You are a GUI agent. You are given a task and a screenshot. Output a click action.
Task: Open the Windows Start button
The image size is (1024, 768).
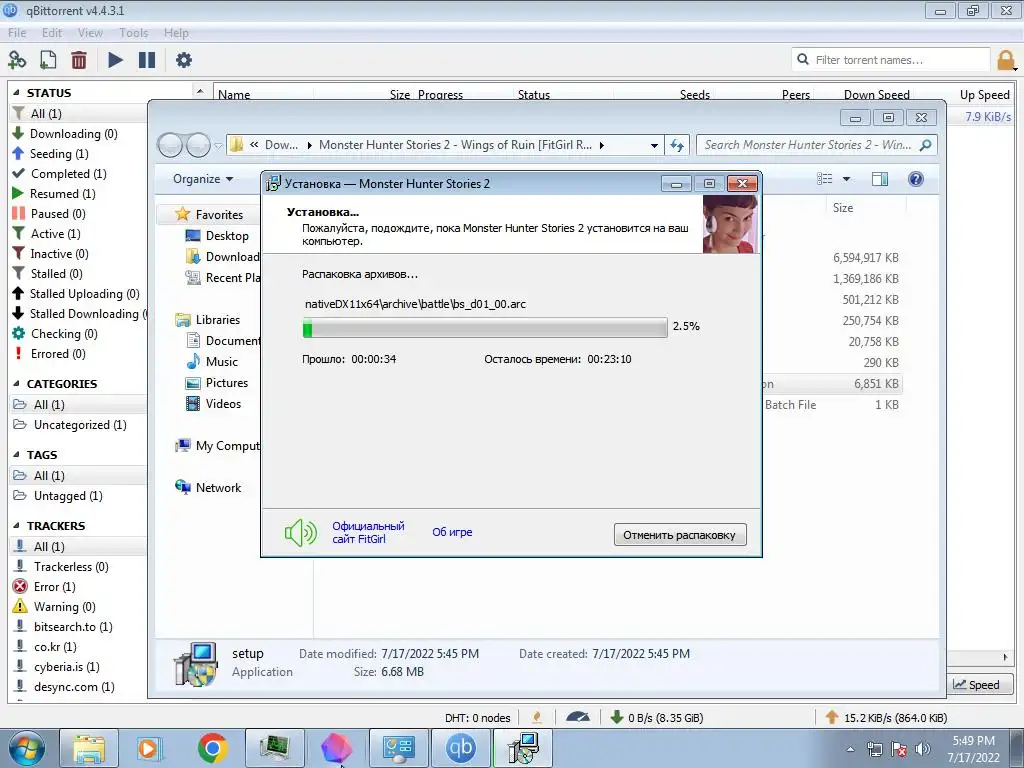[27, 748]
